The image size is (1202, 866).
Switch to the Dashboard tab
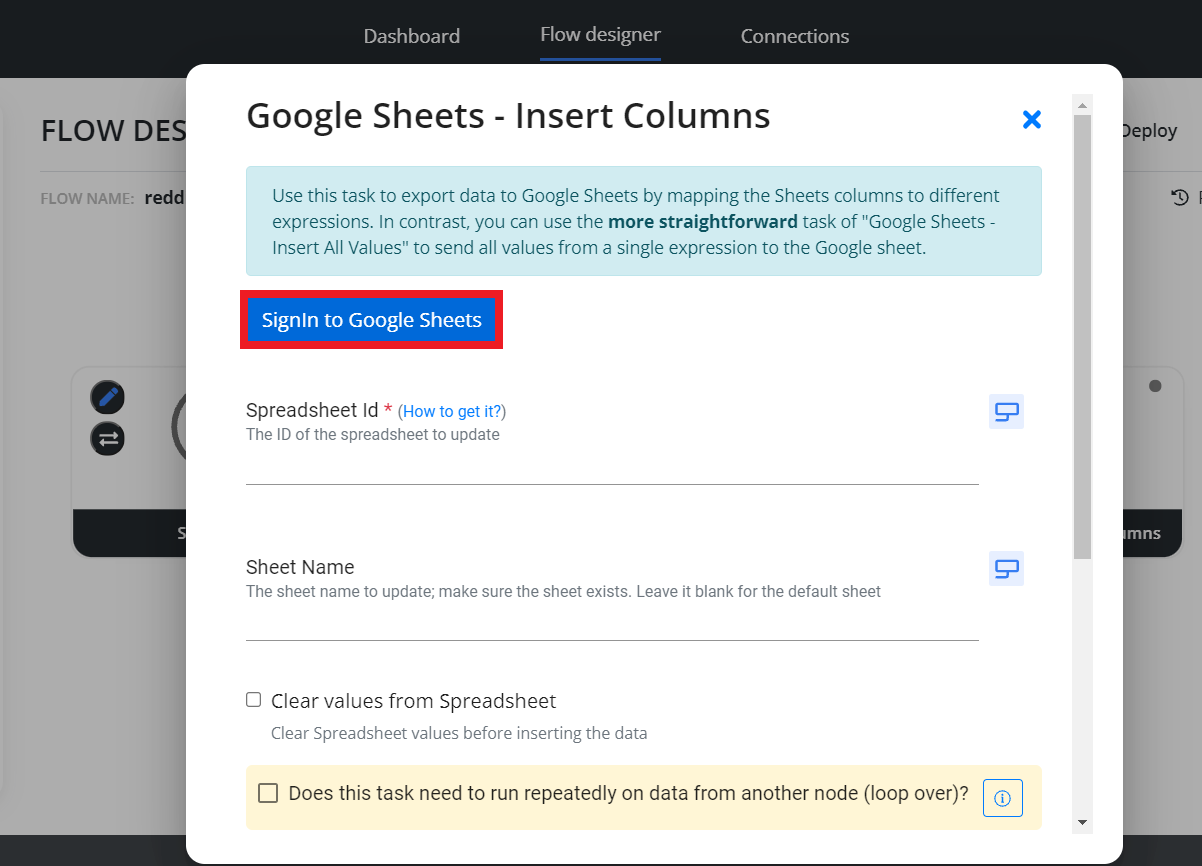(412, 36)
